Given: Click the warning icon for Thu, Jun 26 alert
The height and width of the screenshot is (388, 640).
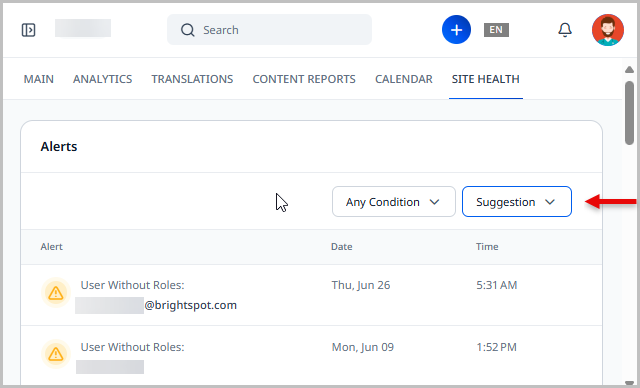Looking at the screenshot, I should click(x=56, y=293).
